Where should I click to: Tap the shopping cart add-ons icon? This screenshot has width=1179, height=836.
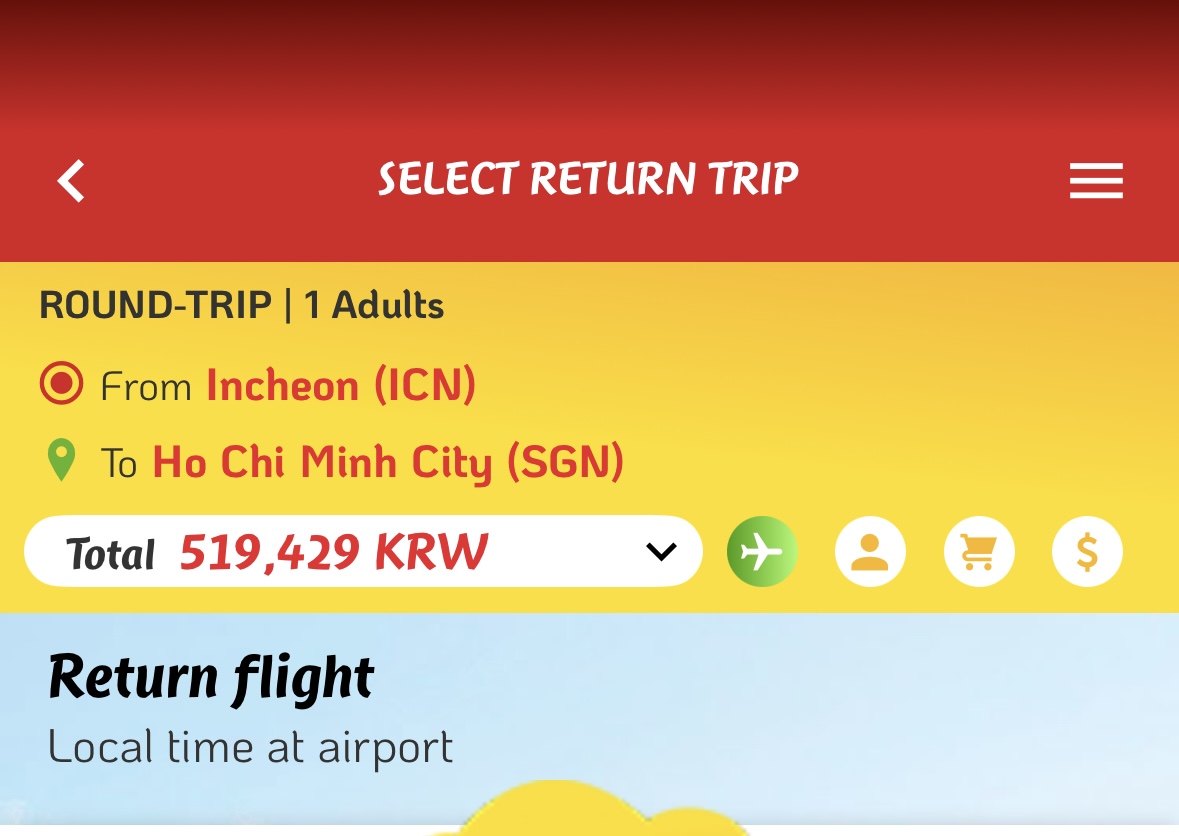click(979, 551)
